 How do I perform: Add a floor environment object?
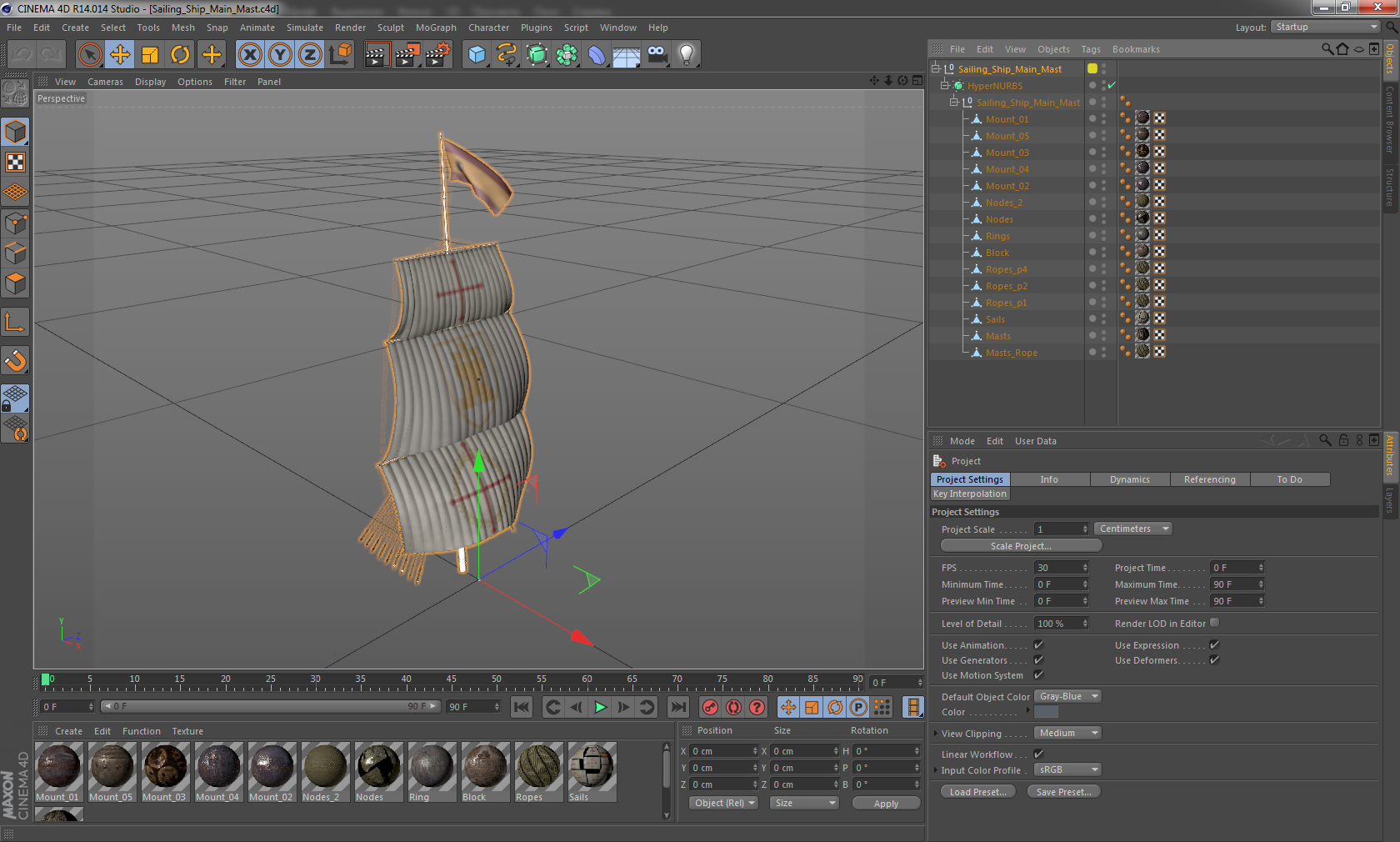point(627,55)
